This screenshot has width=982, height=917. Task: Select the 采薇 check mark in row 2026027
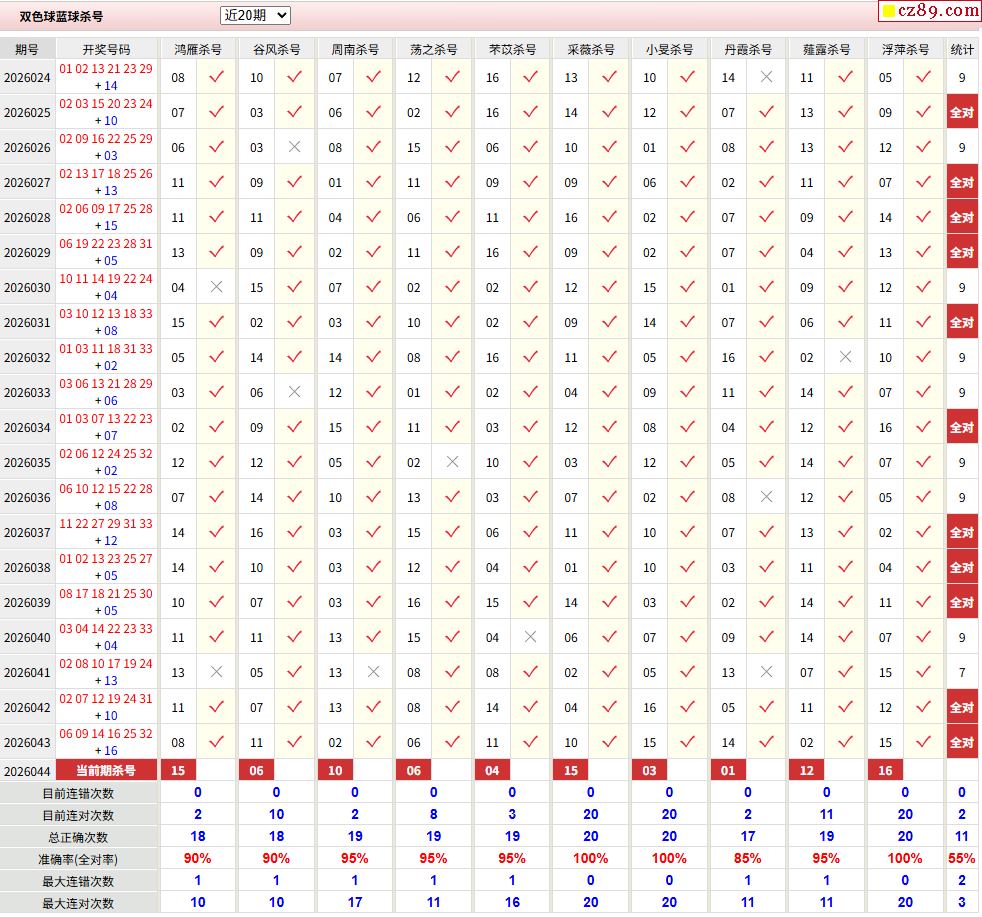point(609,182)
